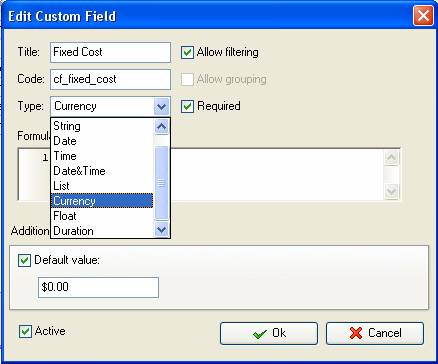Uncheck the Active checkbox

point(25,331)
